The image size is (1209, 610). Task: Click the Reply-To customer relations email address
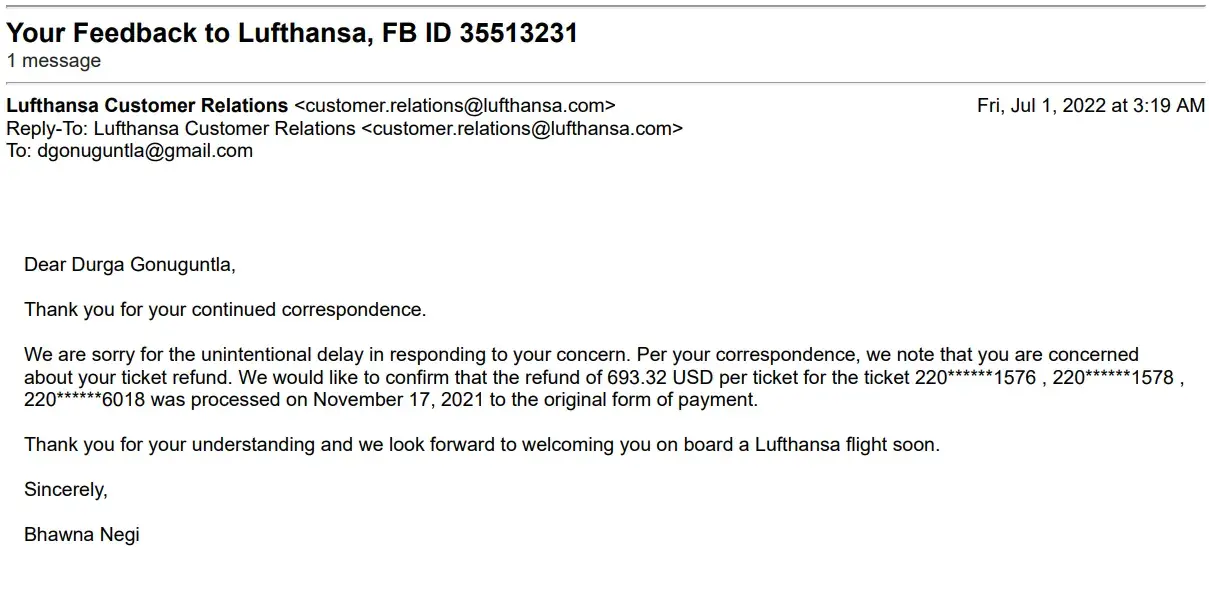(521, 129)
